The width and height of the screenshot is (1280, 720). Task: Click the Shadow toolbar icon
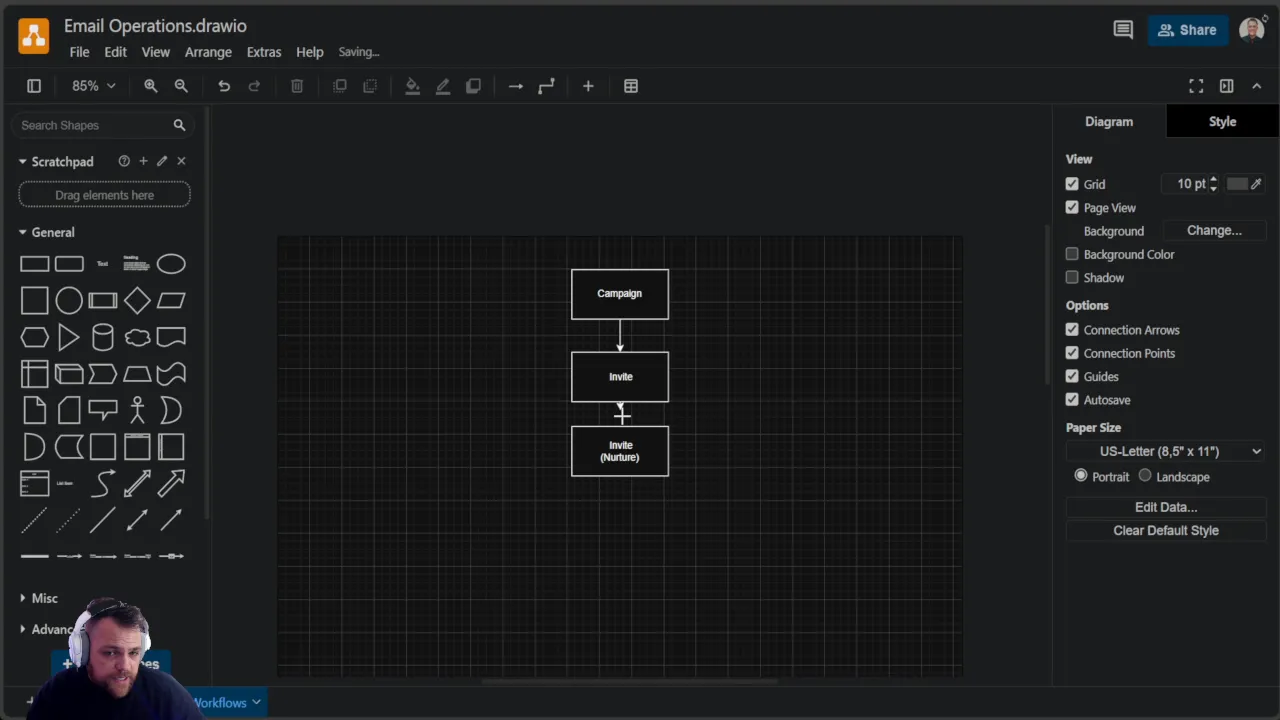pyautogui.click(x=473, y=86)
